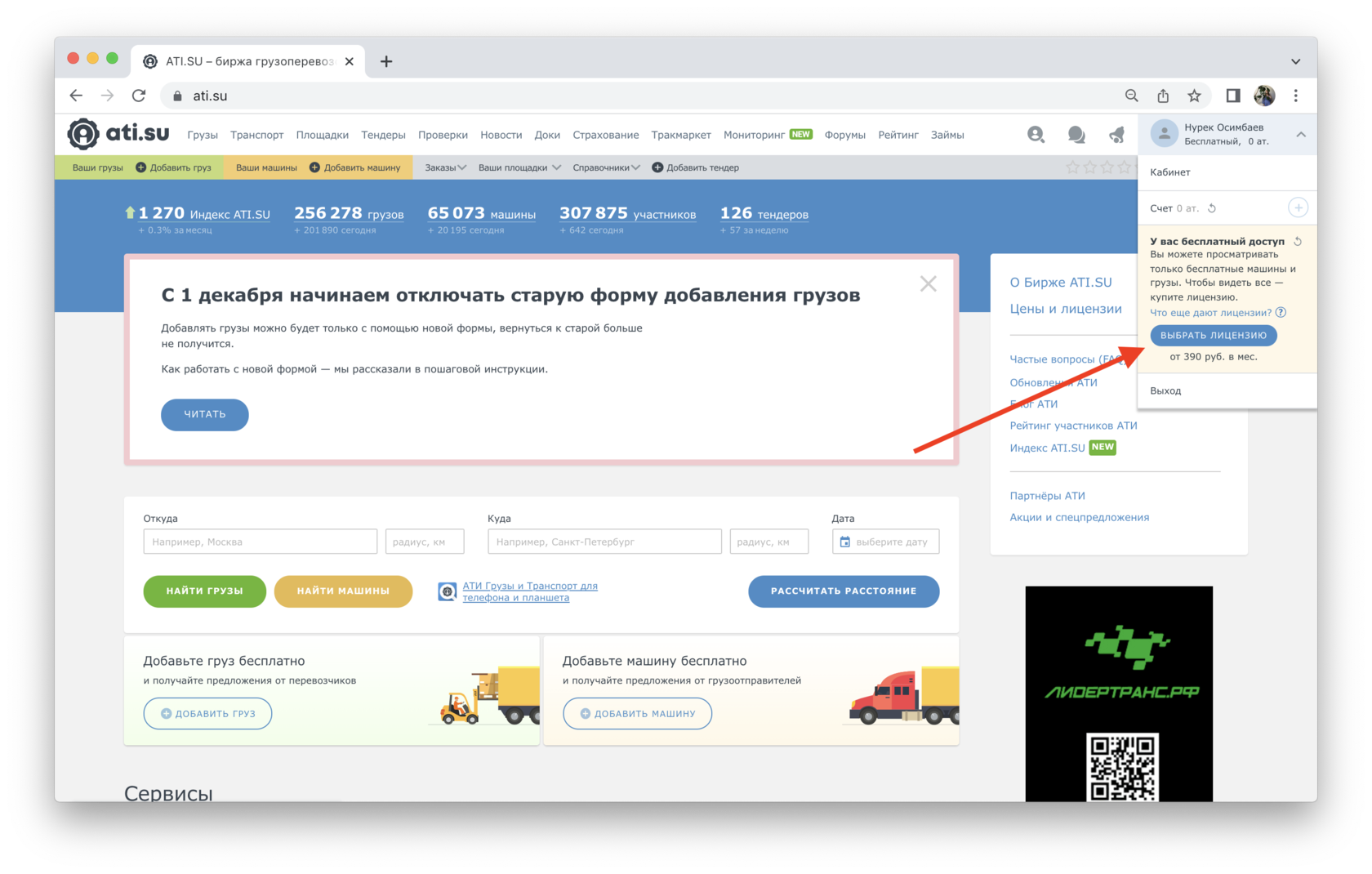This screenshot has height=874, width=1372.
Task: Click the РАССЧИТАТЬ РАССТОЯНИЕ button
Action: 844,591
